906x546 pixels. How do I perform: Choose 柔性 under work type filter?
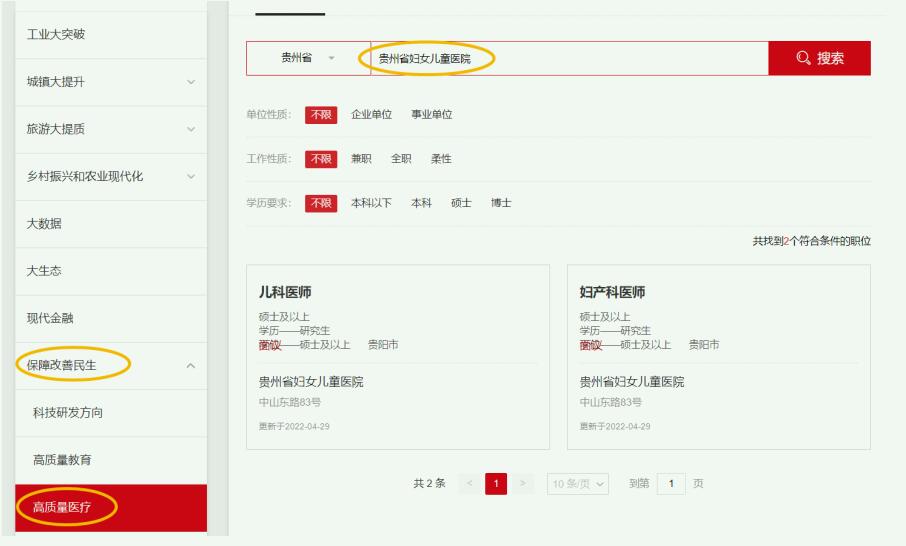441,159
